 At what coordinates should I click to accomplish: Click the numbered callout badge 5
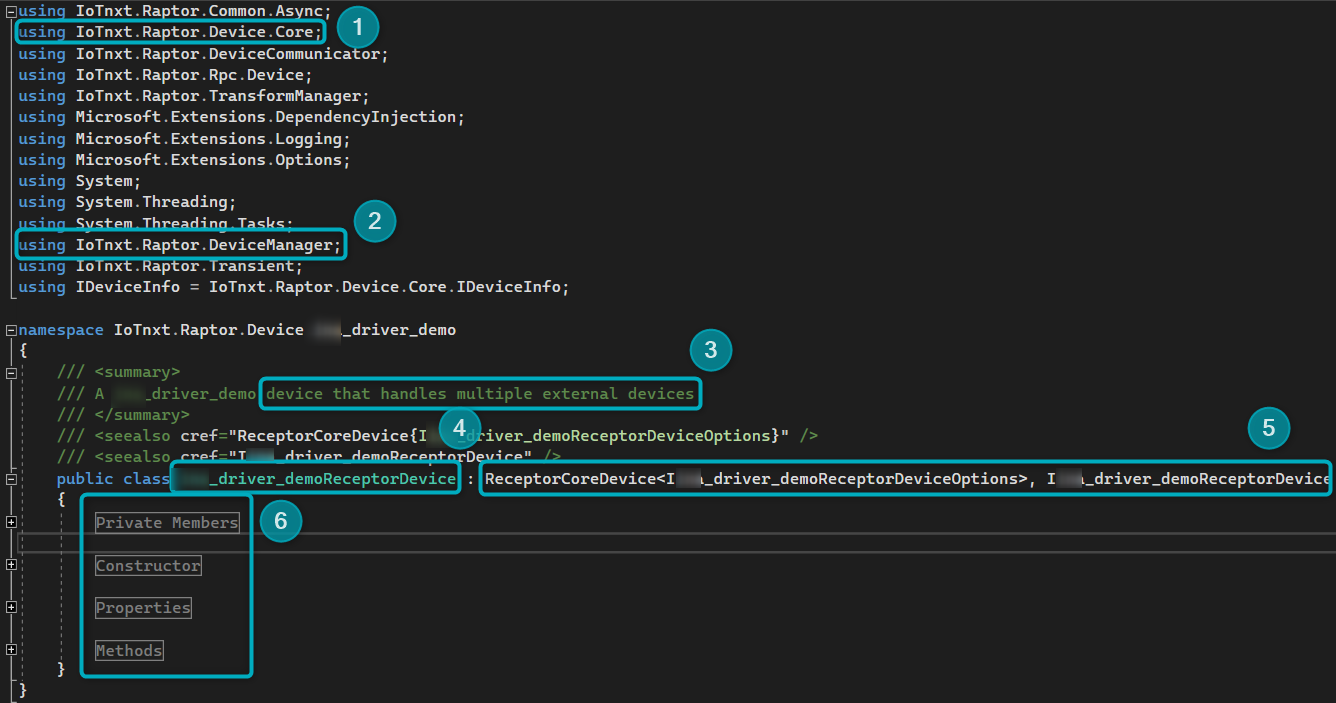tap(1269, 428)
